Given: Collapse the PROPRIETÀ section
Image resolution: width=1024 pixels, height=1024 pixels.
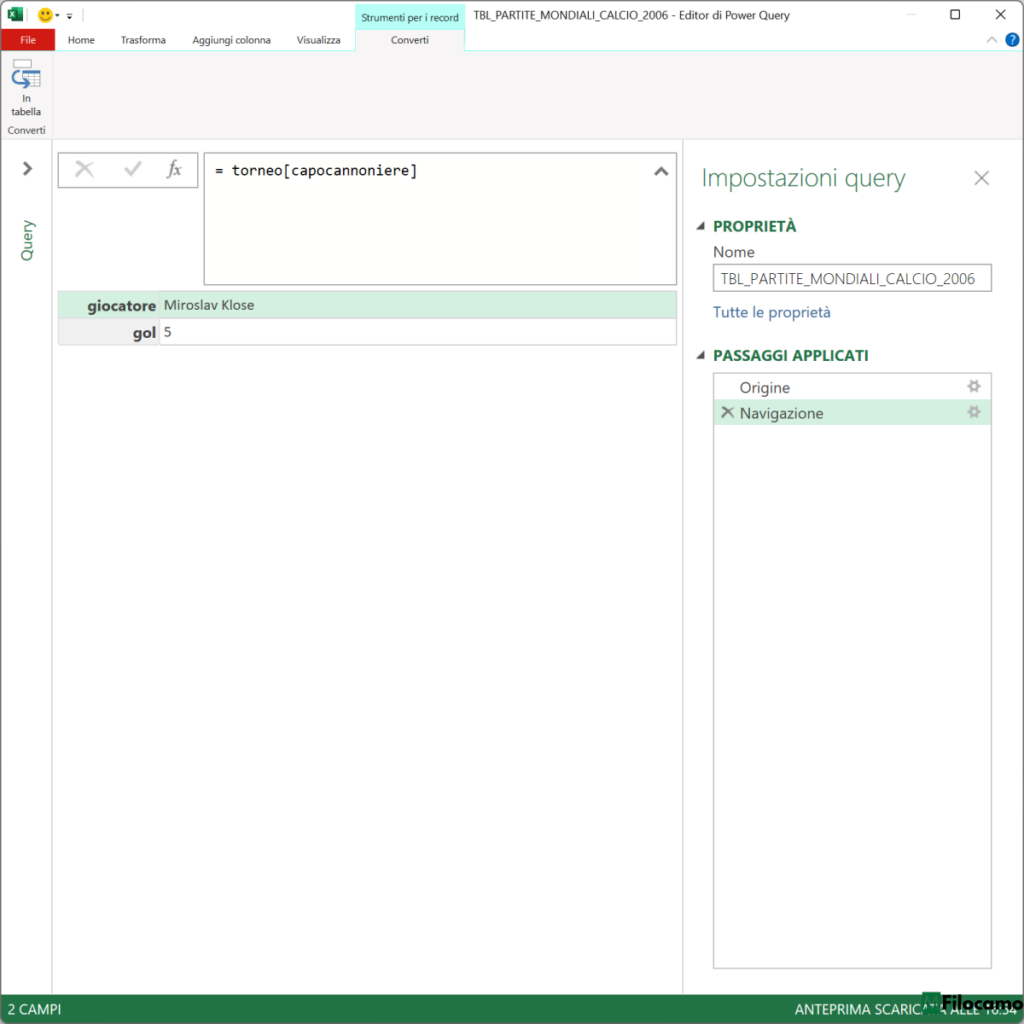Looking at the screenshot, I should tap(701, 226).
